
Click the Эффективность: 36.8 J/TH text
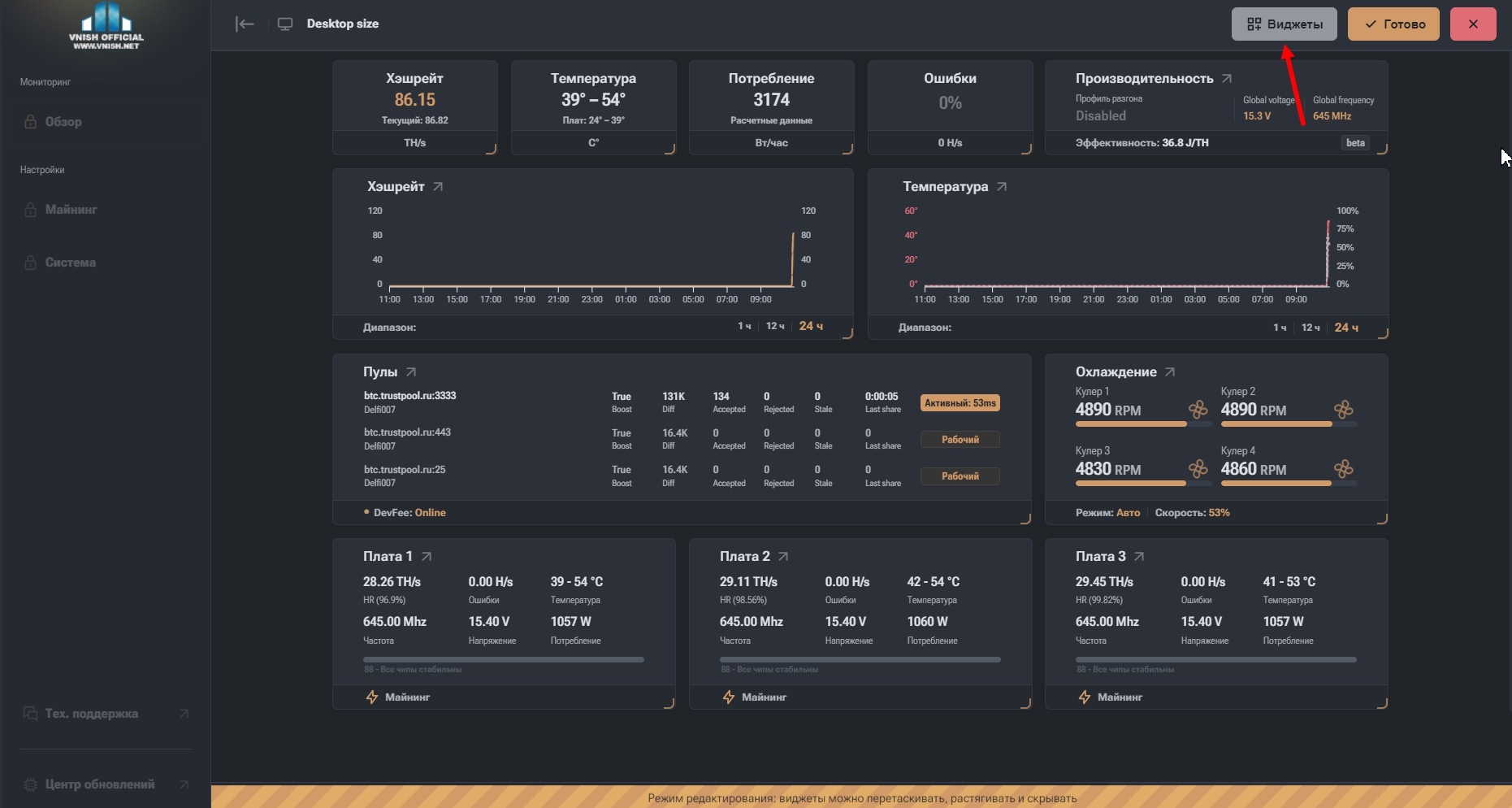[1142, 143]
